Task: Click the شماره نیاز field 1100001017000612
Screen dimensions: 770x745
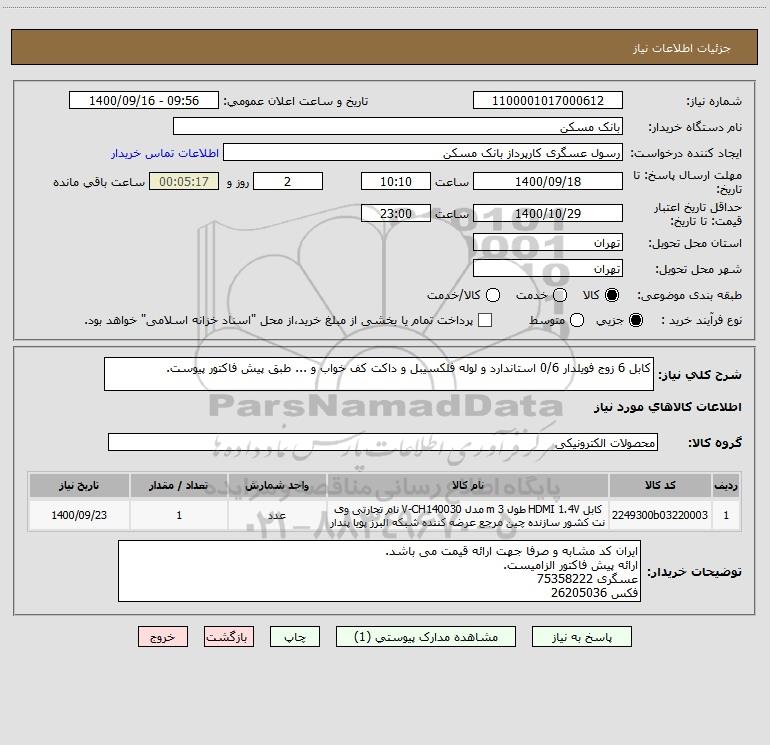Action: 548,101
